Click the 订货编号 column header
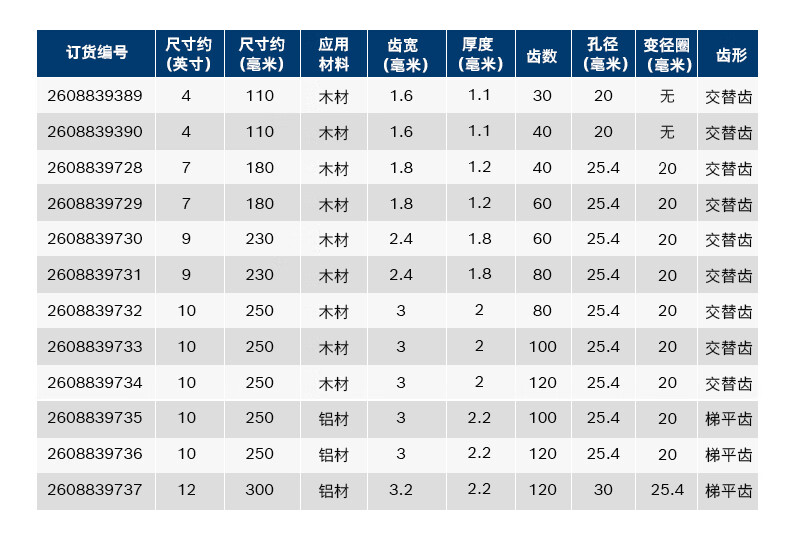 point(96,52)
